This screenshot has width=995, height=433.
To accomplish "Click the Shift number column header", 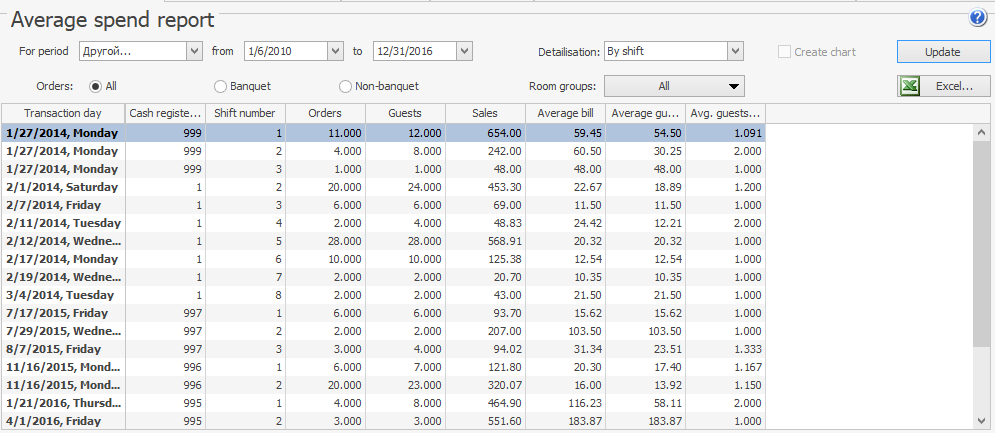I will (245, 114).
